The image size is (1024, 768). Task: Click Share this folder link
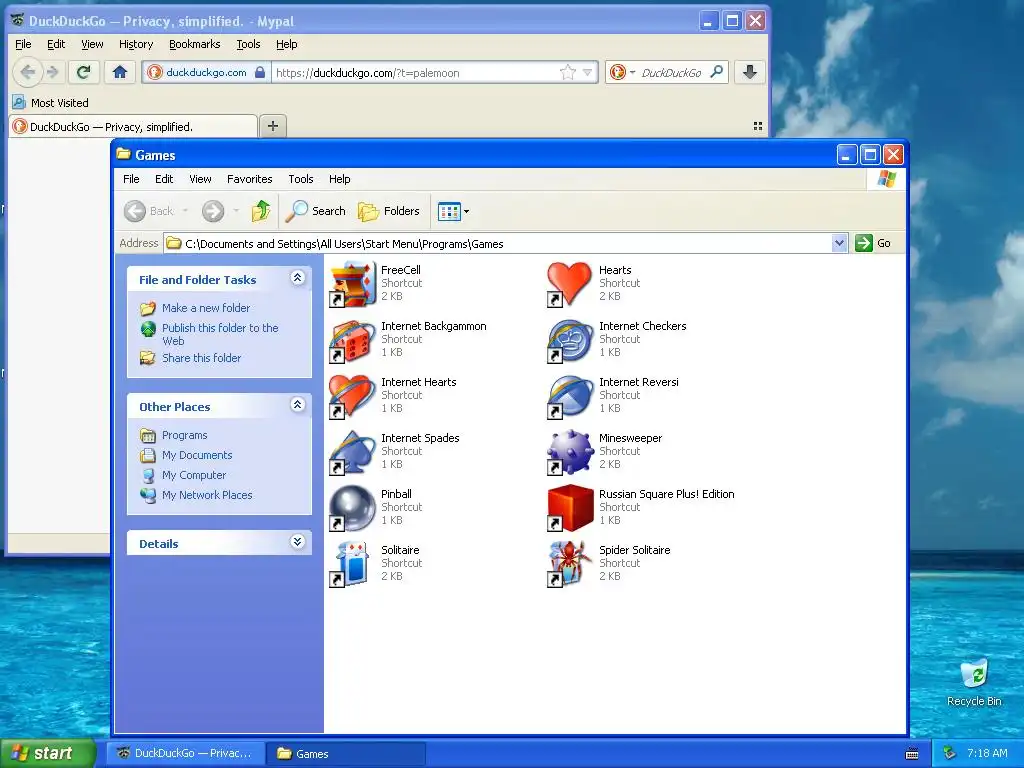pyautogui.click(x=201, y=358)
